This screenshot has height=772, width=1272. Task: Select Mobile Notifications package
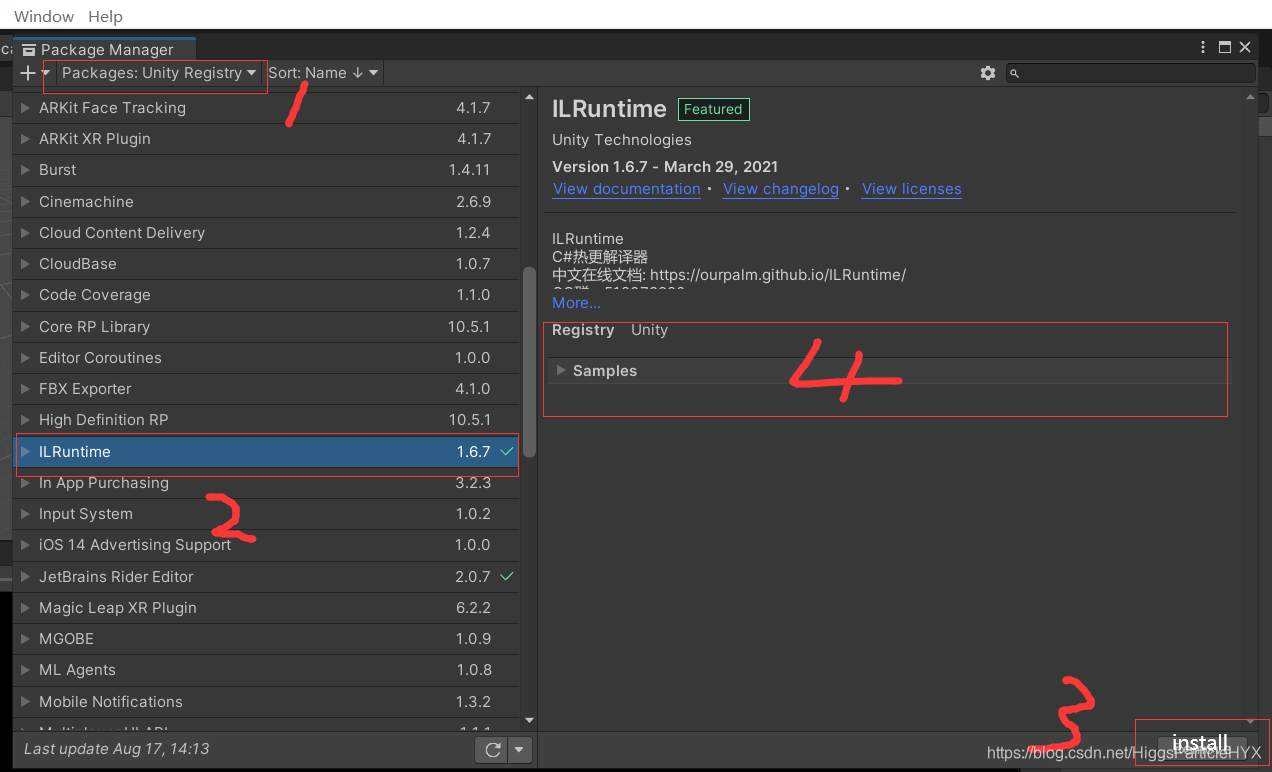coord(266,702)
